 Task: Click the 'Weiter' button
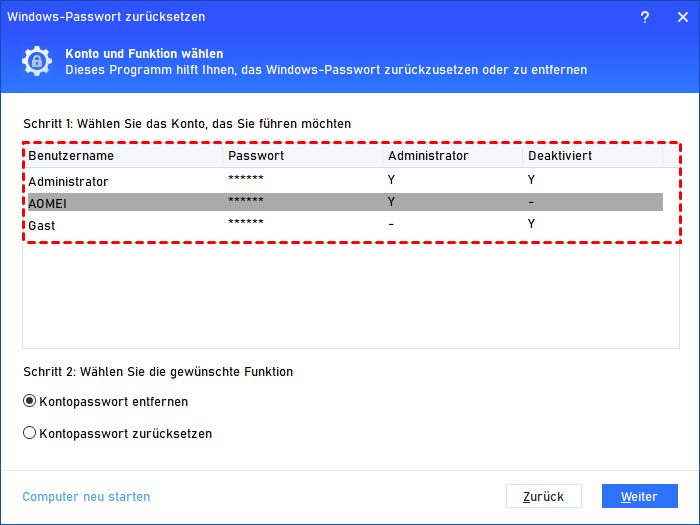(x=639, y=496)
